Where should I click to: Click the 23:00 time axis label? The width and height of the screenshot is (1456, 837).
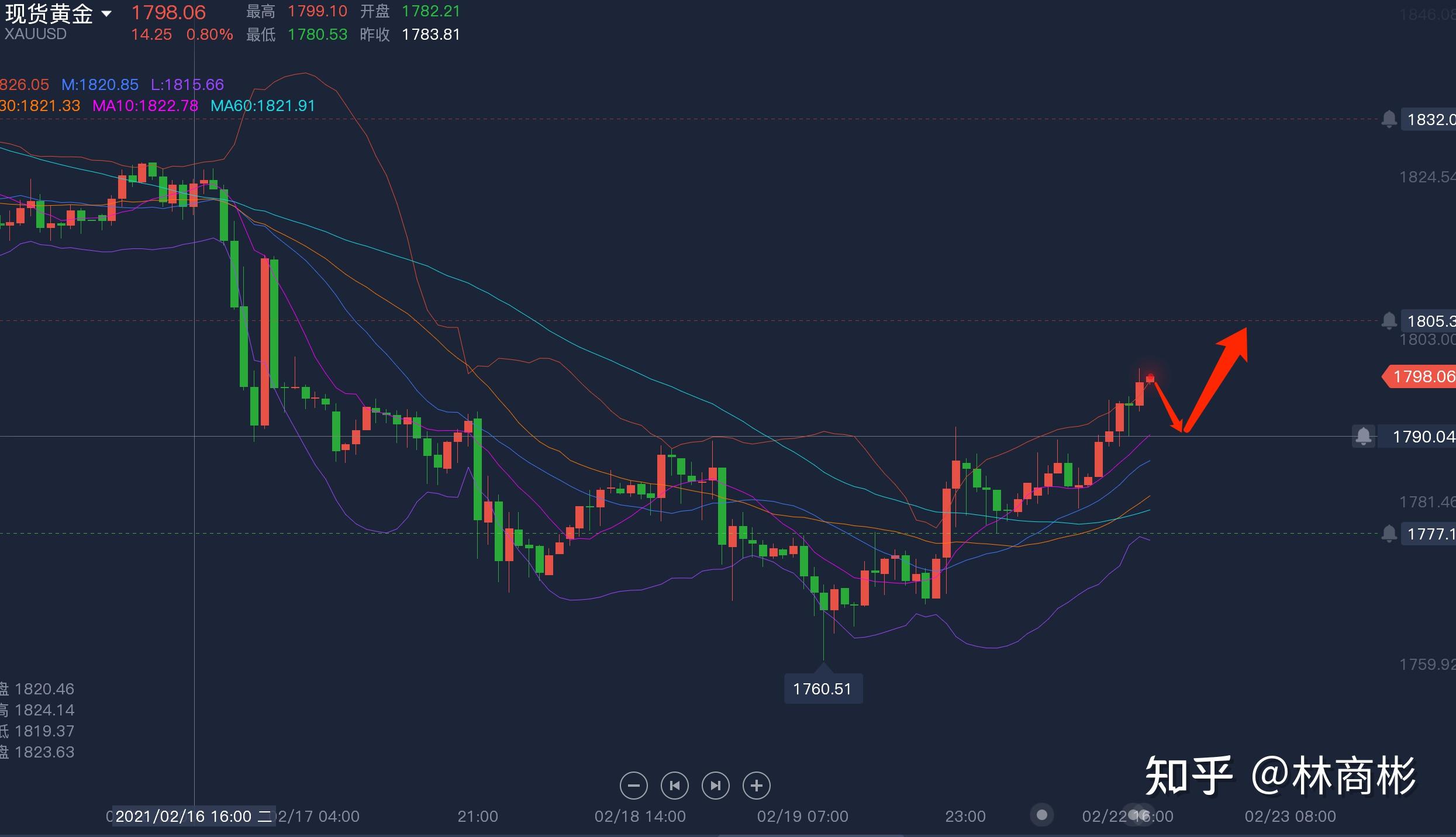click(965, 816)
